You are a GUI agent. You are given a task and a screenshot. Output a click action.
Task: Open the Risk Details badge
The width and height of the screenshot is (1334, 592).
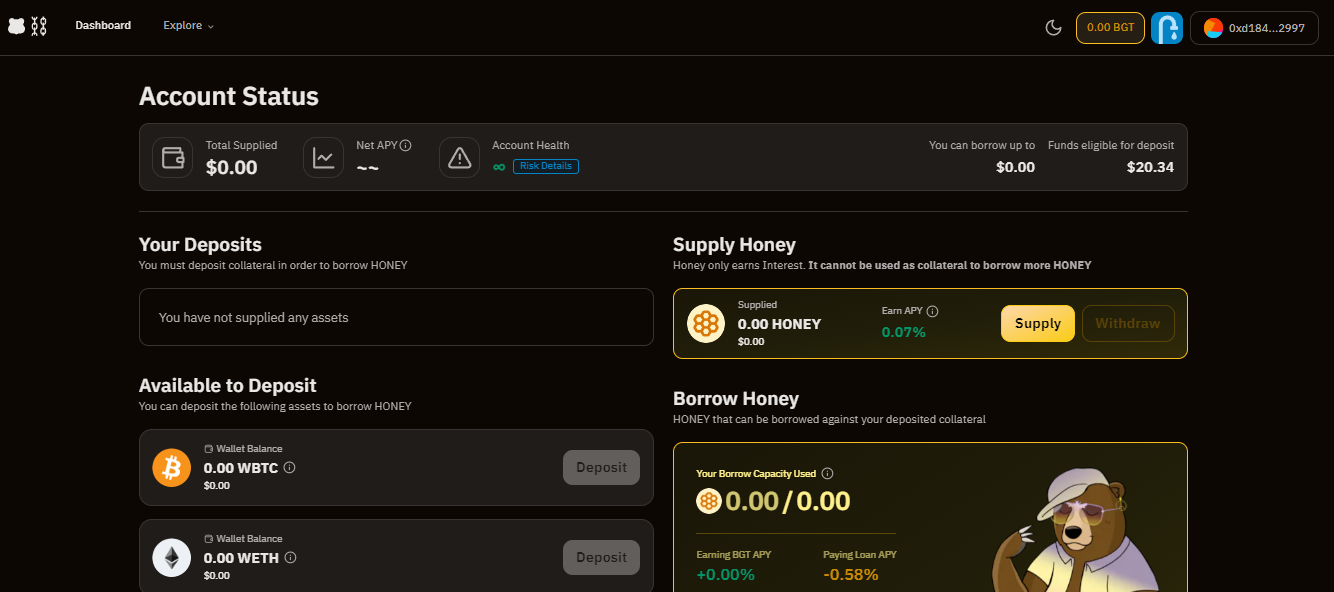click(546, 166)
